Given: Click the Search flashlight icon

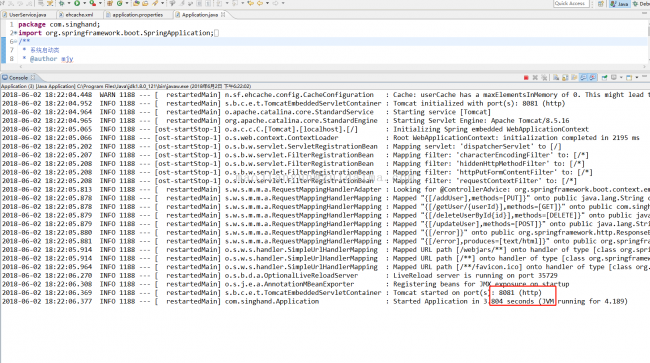Looking at the screenshot, I should (x=155, y=3).
